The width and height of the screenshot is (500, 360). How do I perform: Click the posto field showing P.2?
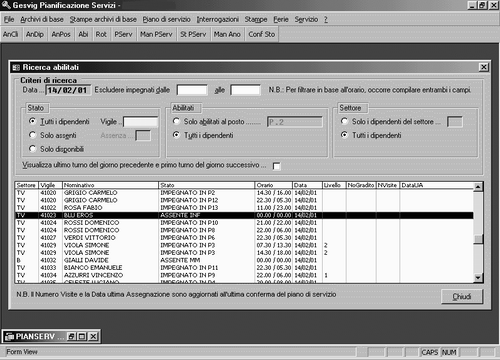pos(295,122)
